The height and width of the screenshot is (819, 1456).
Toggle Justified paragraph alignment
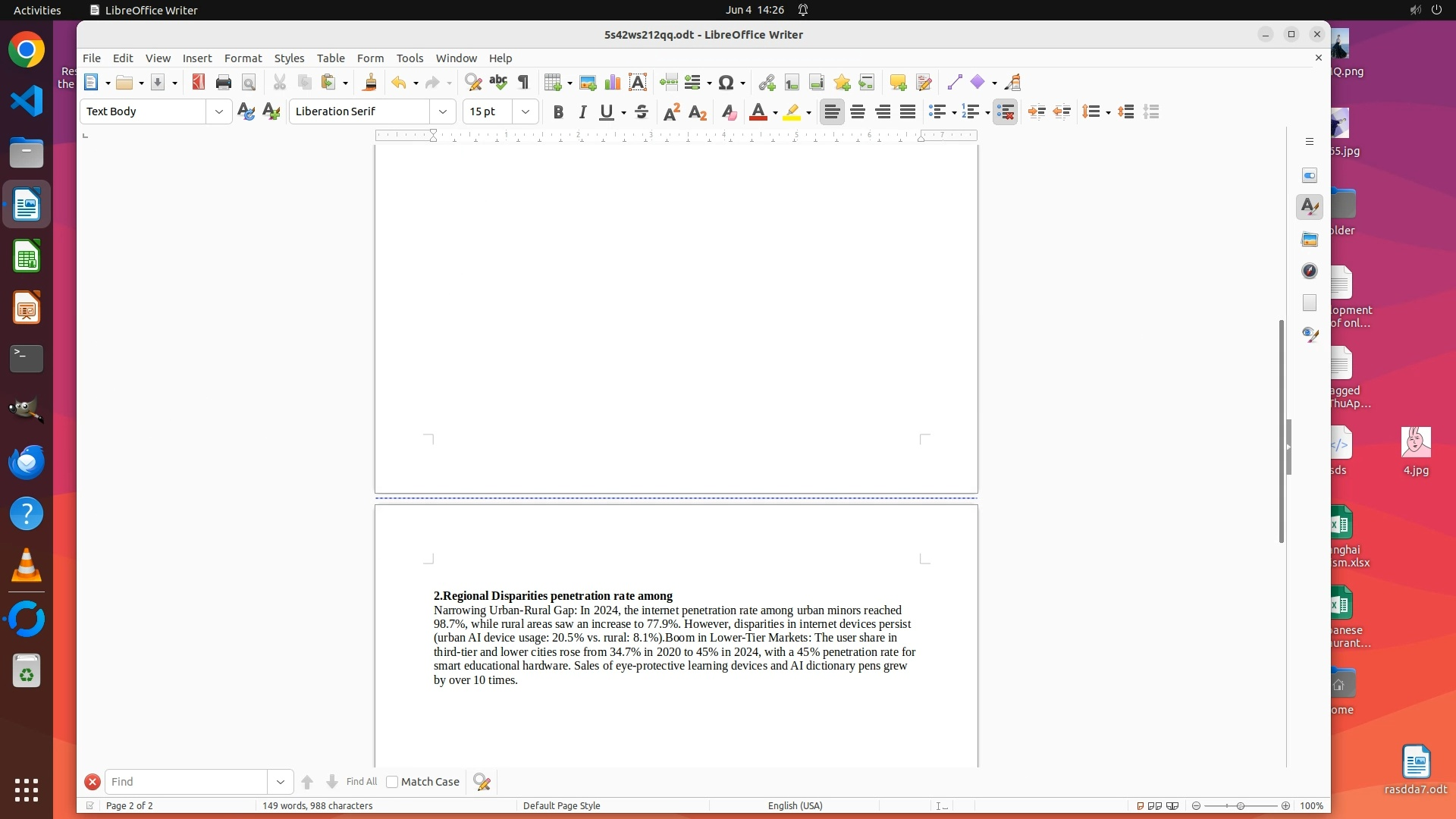[908, 112]
